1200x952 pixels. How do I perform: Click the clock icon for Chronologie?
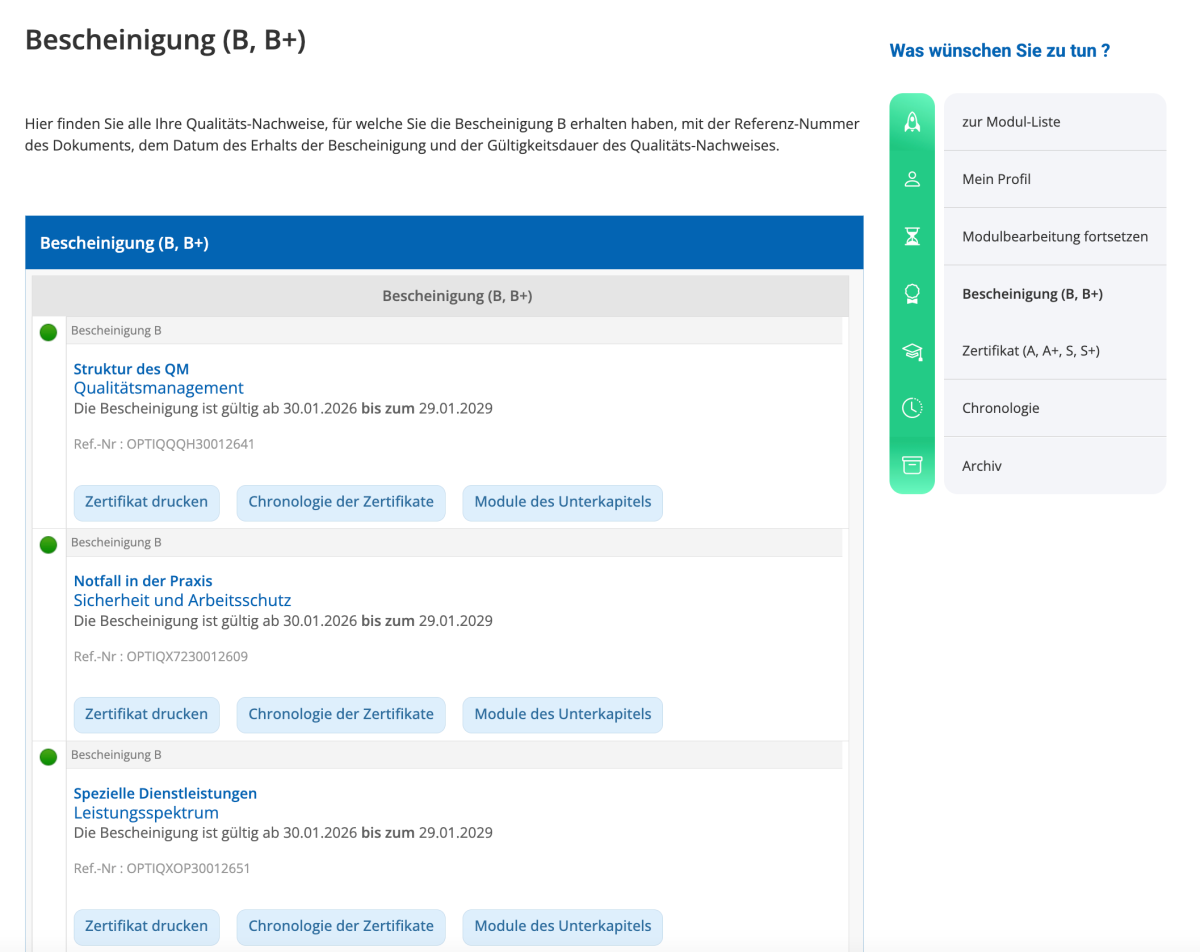[x=911, y=408]
